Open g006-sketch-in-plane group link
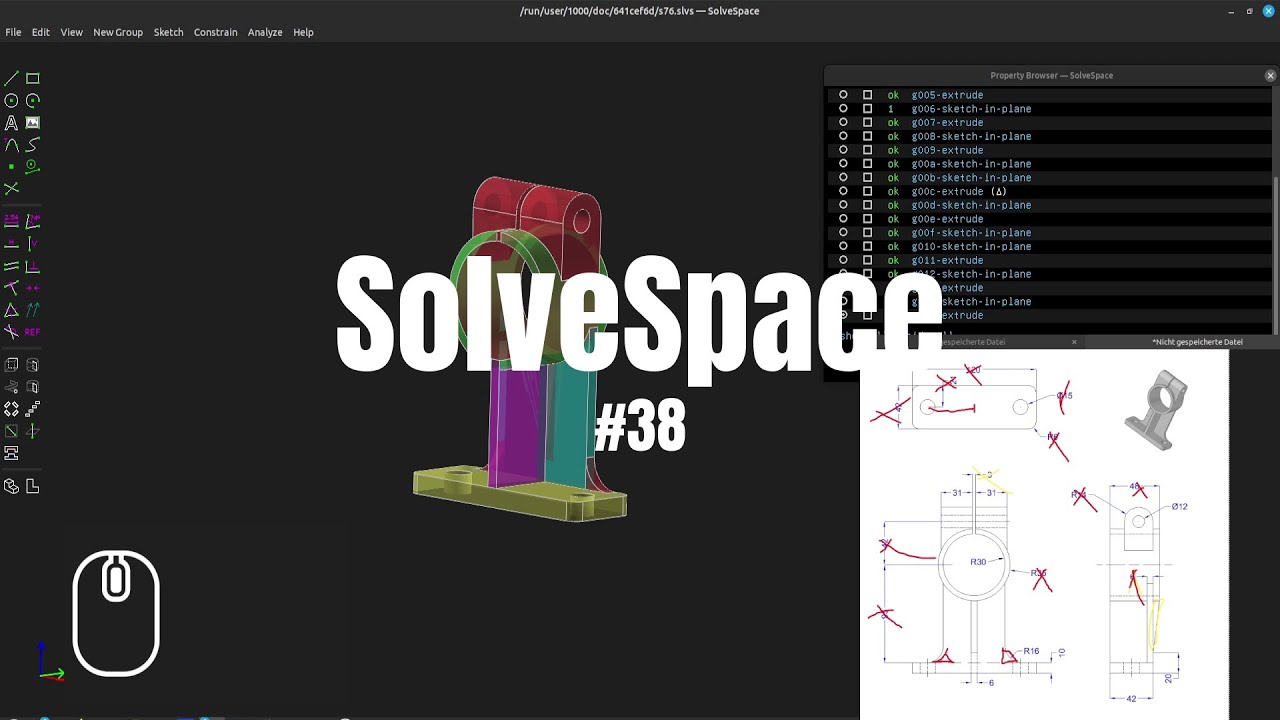 coord(971,109)
